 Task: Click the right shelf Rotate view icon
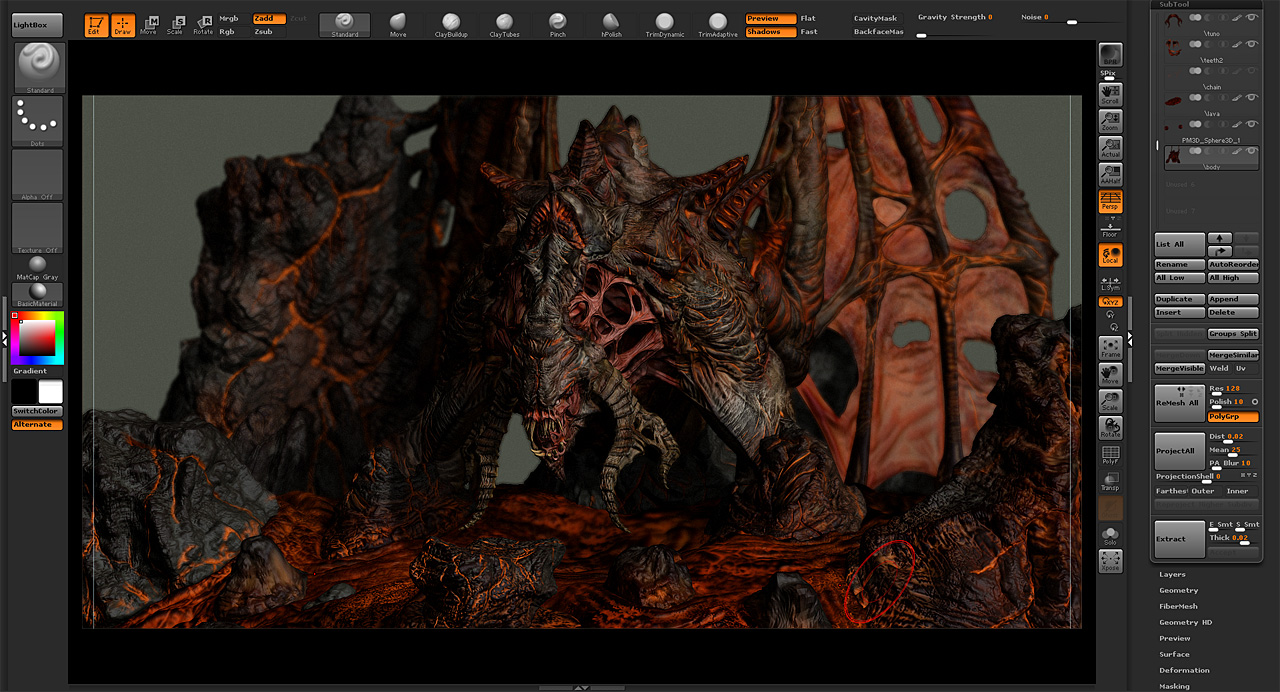(1110, 428)
